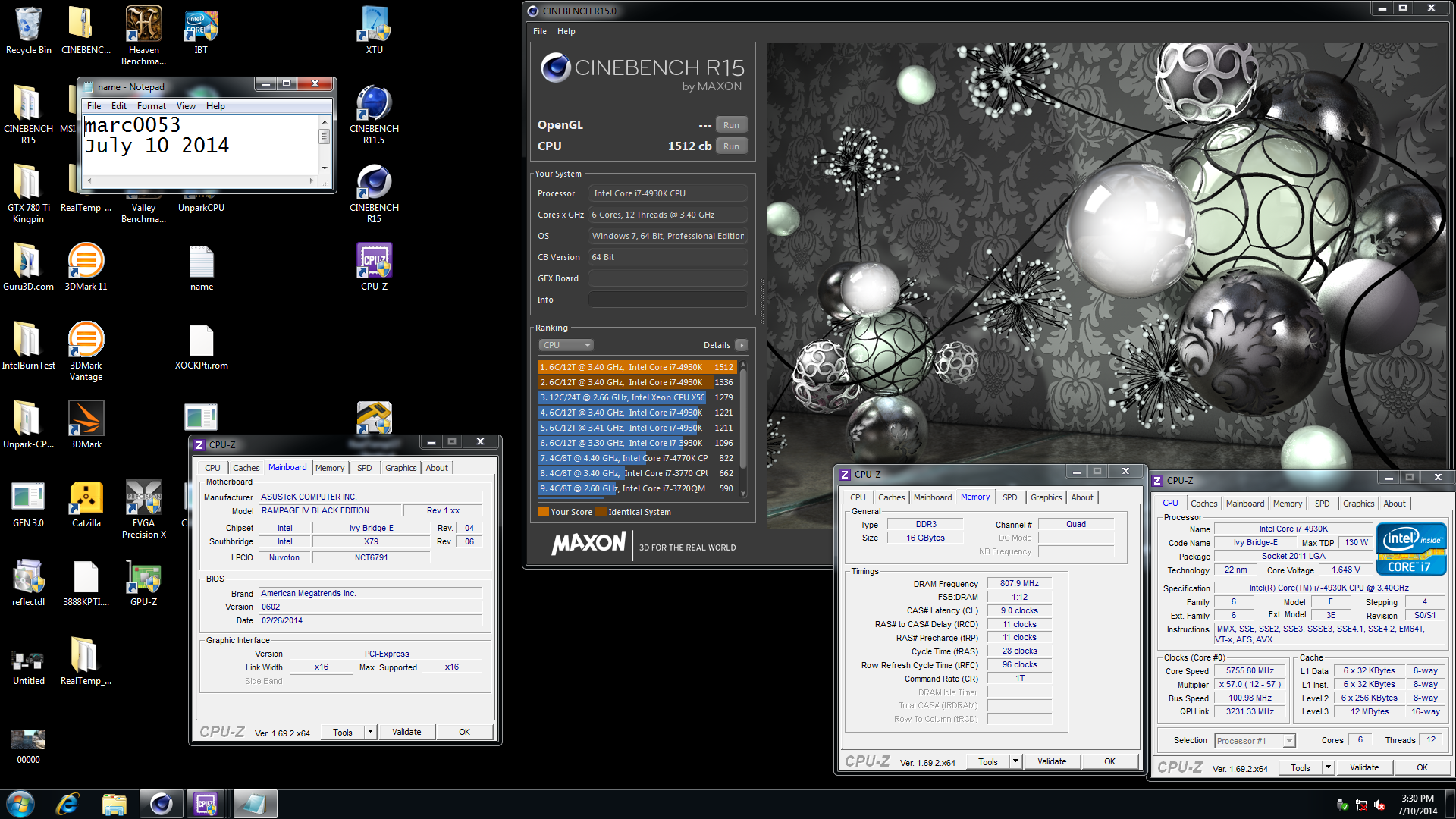This screenshot has width=1456, height=819.
Task: Click Tools button in CPU-tab CPU-Z window
Action: pos(1301,767)
